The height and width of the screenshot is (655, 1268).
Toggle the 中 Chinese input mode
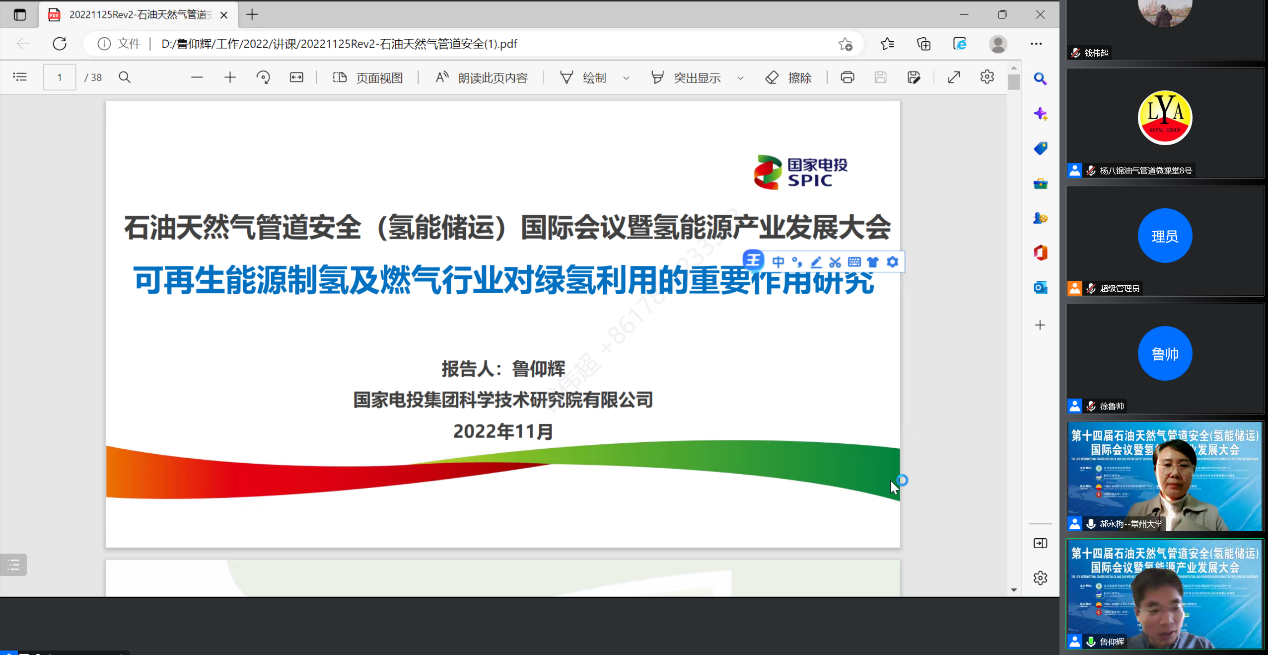point(778,262)
